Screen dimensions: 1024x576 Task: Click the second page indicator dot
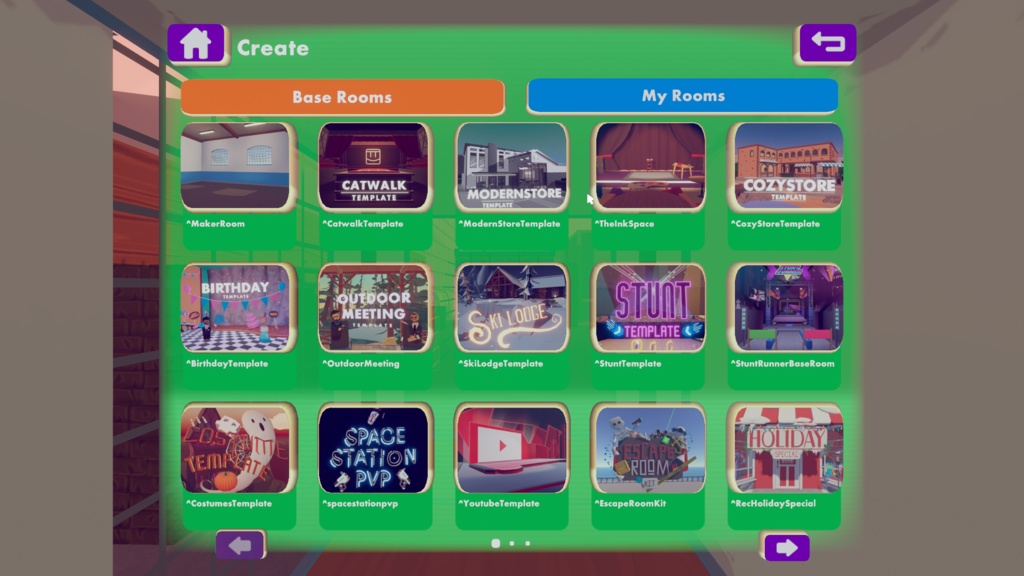512,543
